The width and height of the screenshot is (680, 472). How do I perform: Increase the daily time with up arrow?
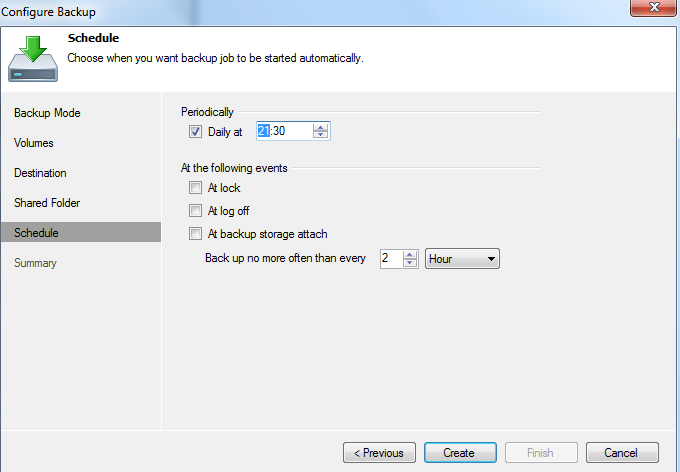coord(320,127)
